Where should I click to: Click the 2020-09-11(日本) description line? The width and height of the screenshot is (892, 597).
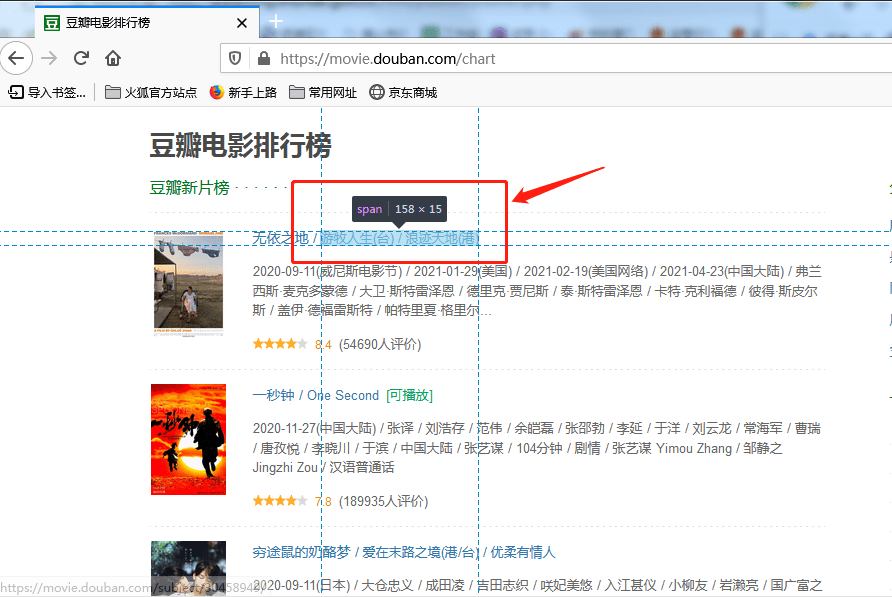[x=538, y=585]
